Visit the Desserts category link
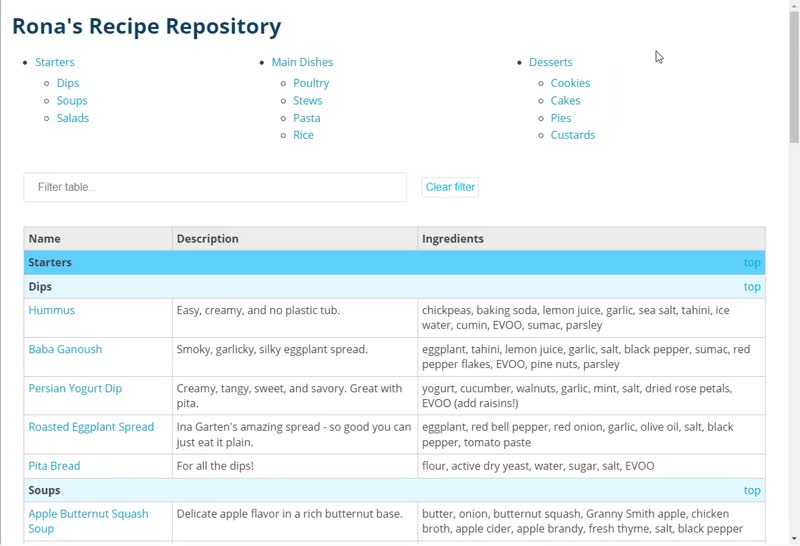The width and height of the screenshot is (800, 546). click(x=551, y=62)
